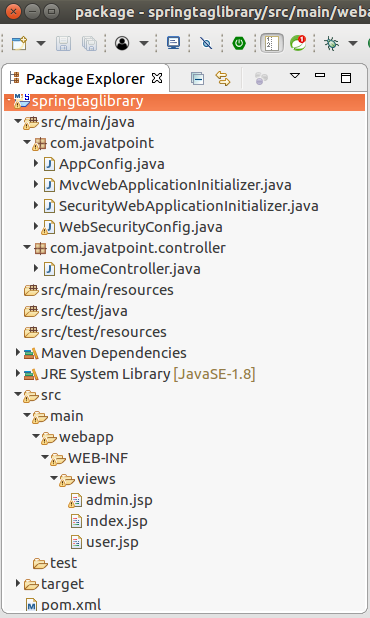
Task: Expand the target folder
Action: pyautogui.click(x=18, y=583)
